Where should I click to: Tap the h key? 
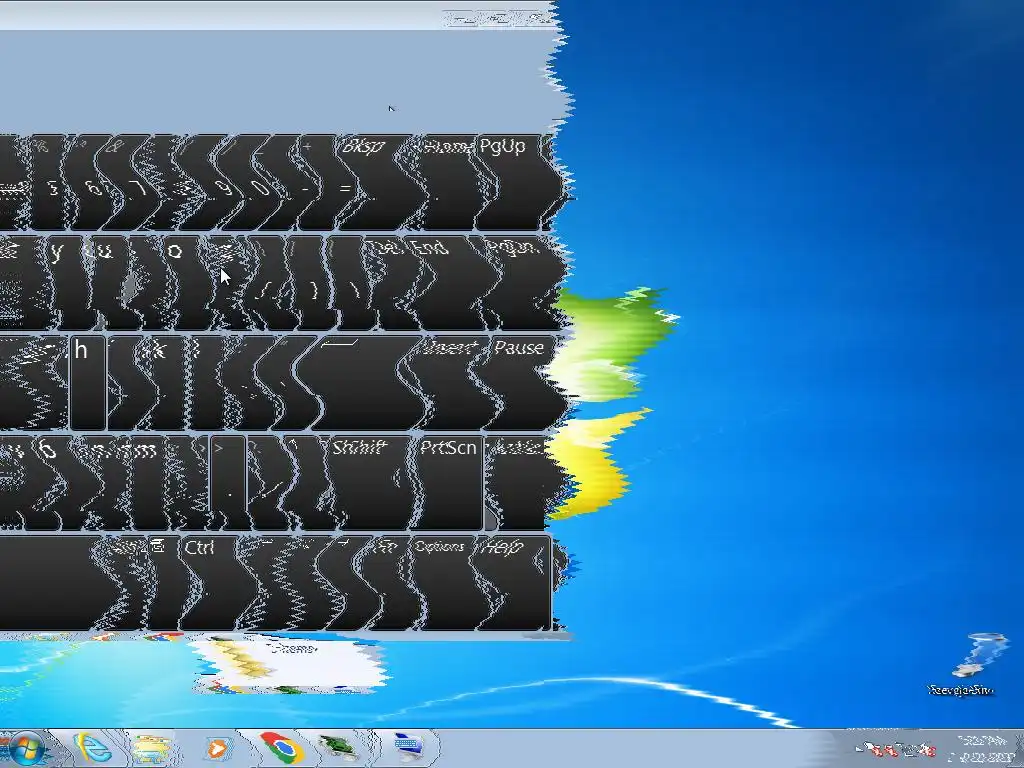click(88, 383)
